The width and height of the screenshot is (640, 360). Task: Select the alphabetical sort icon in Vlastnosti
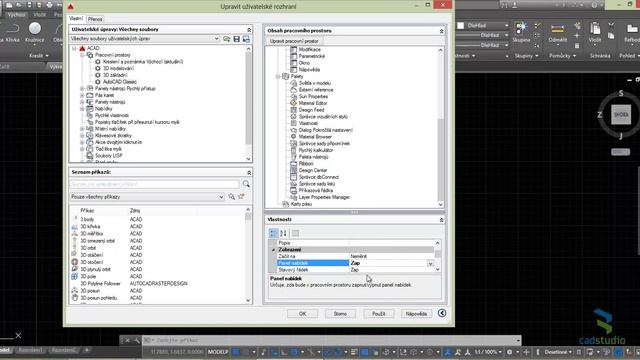click(283, 233)
